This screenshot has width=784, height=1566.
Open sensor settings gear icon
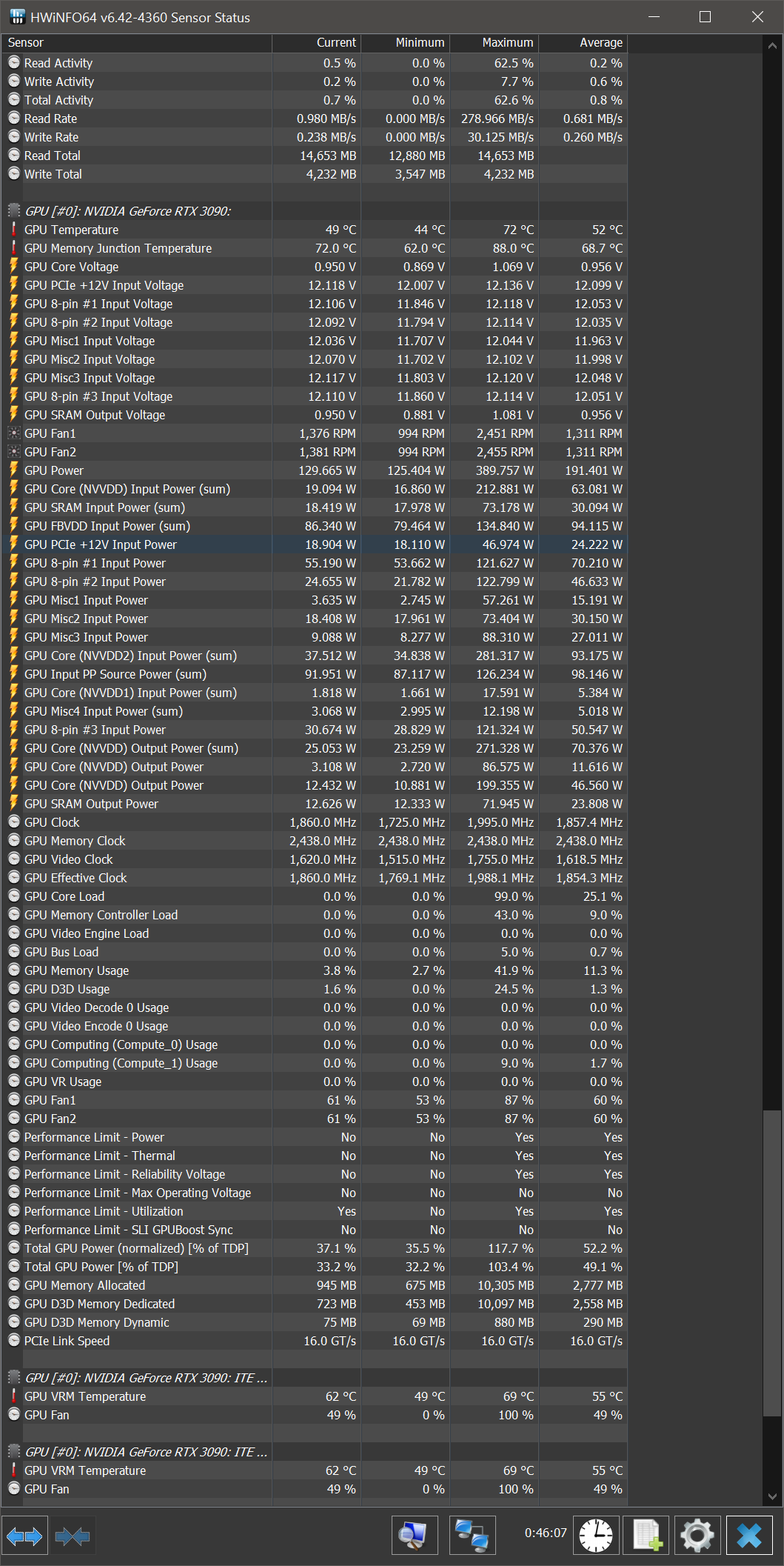click(697, 1536)
